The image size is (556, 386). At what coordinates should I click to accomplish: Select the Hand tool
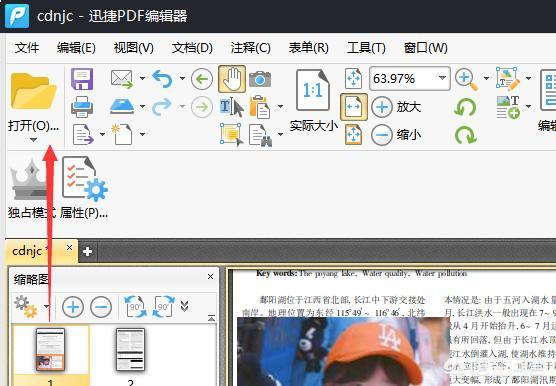pyautogui.click(x=232, y=79)
